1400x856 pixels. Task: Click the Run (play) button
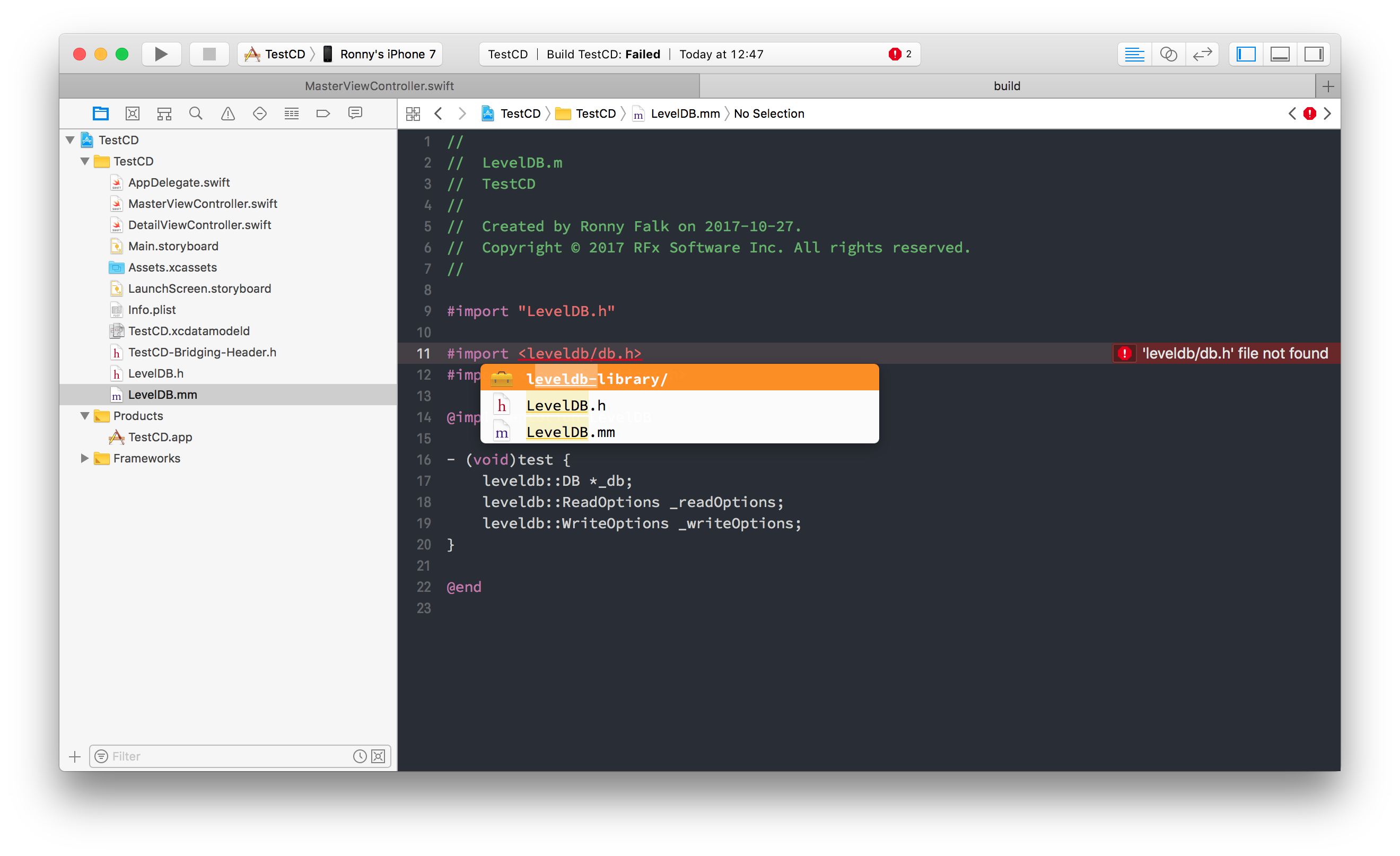(x=161, y=54)
